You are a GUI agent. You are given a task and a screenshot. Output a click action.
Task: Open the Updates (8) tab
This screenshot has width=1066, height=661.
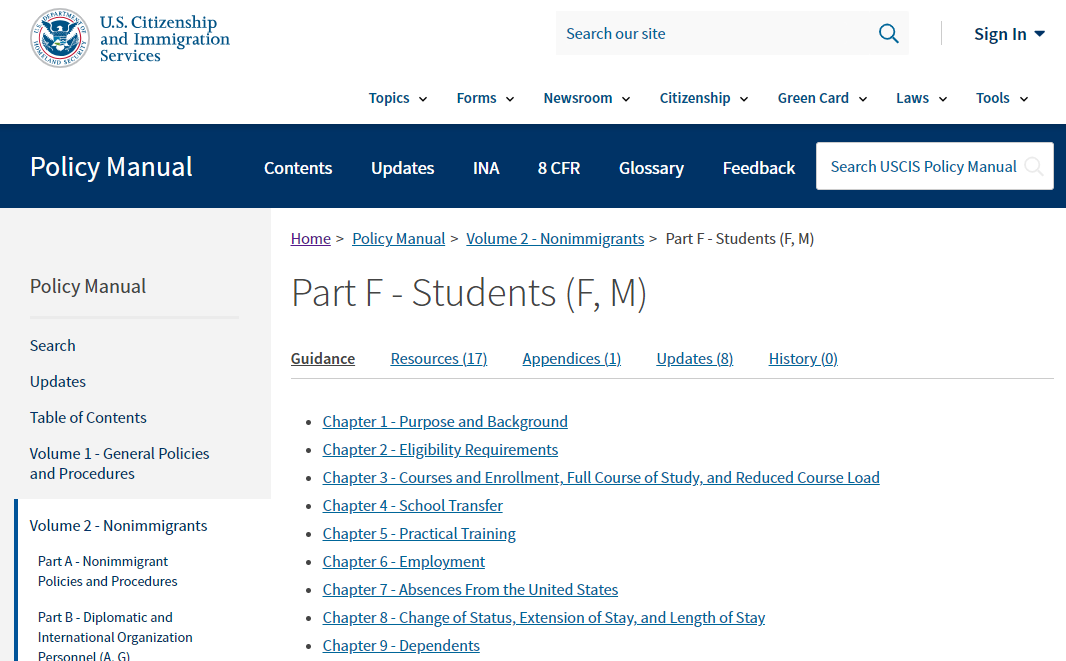[x=694, y=359]
